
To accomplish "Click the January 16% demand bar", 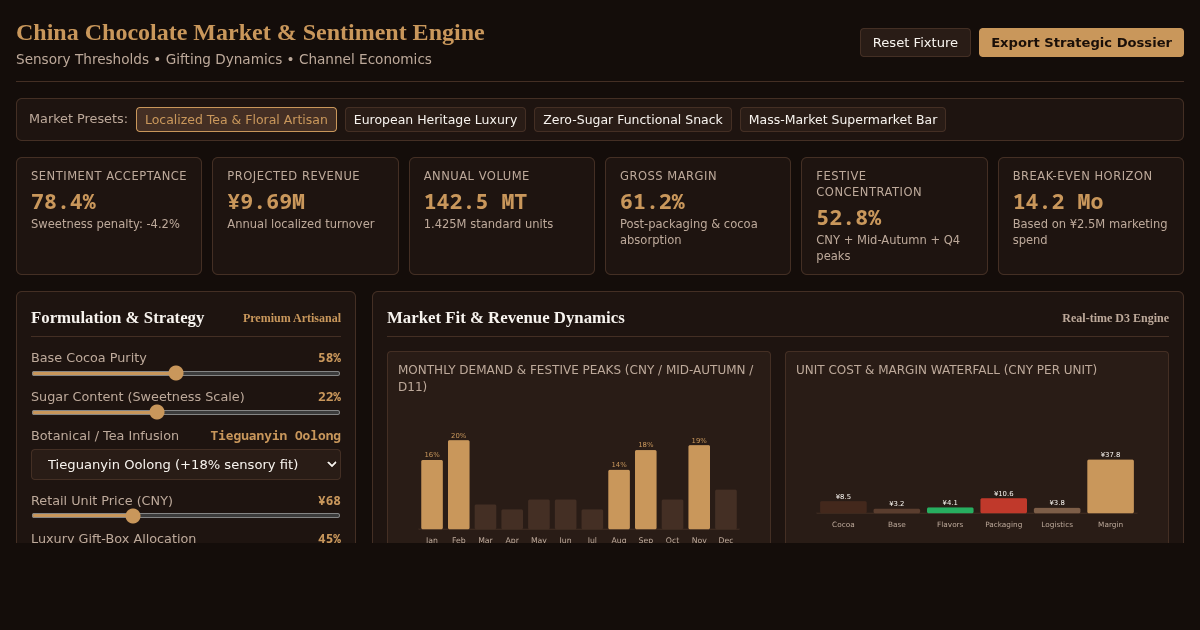I will 432,494.
